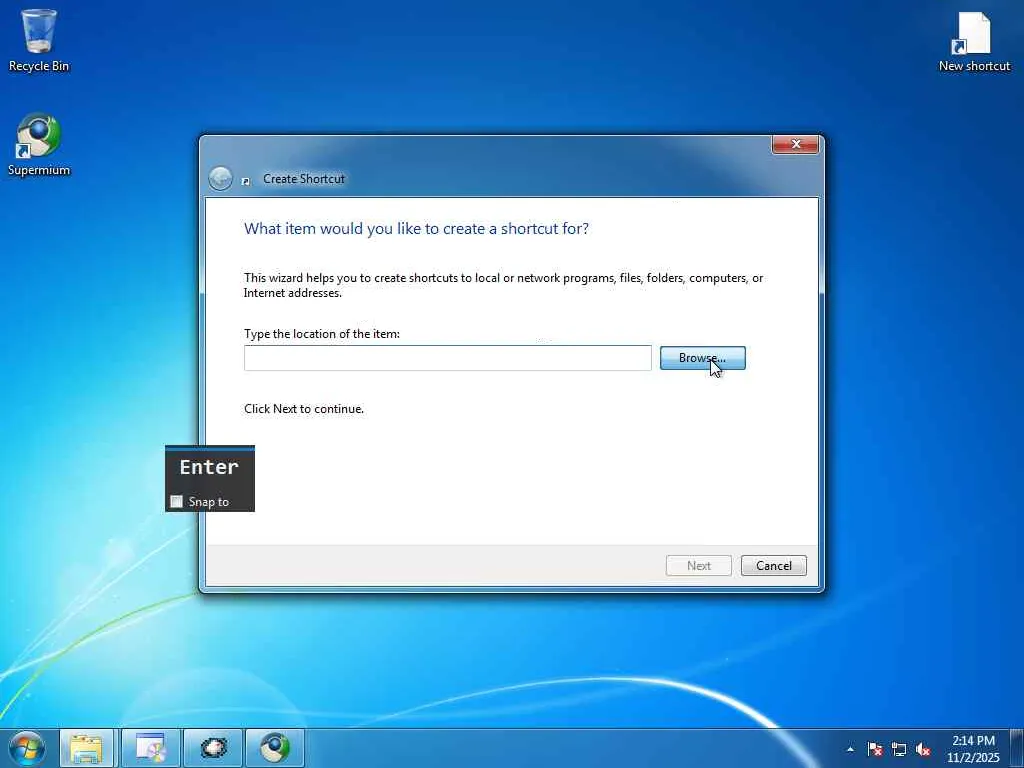Open Windows Explorer from taskbar
1024x768 pixels.
[86, 748]
